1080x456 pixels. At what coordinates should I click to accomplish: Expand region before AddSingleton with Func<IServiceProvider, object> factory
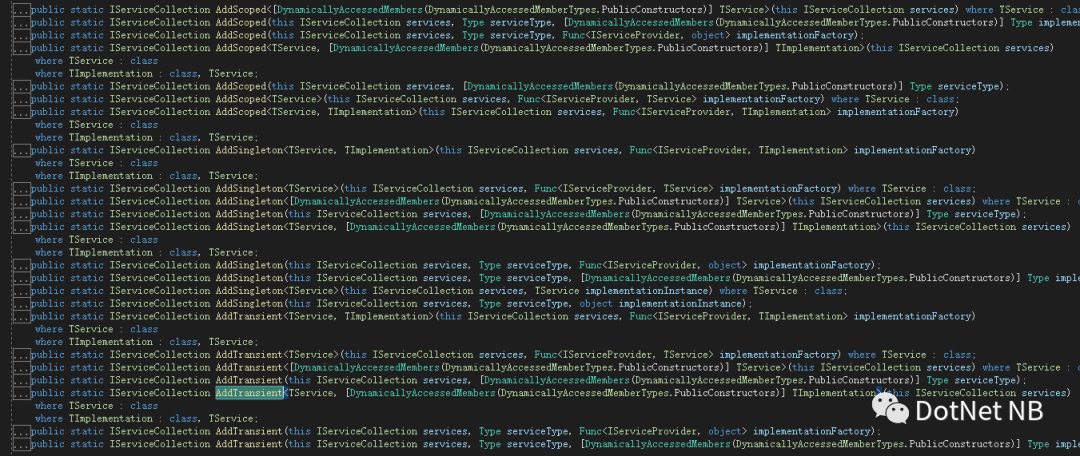(x=21, y=265)
